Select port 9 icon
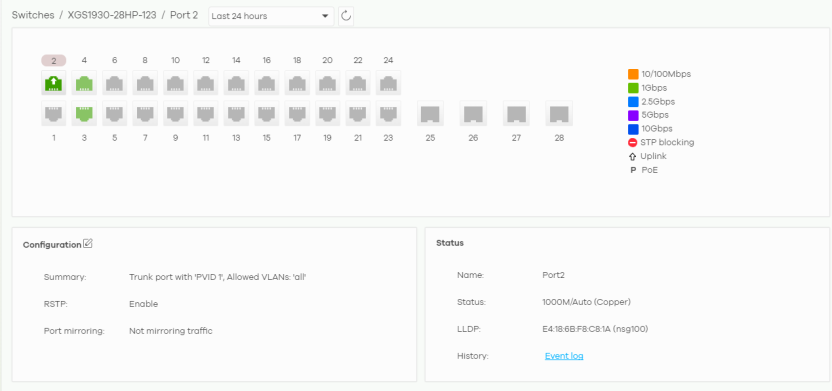 coord(176,113)
